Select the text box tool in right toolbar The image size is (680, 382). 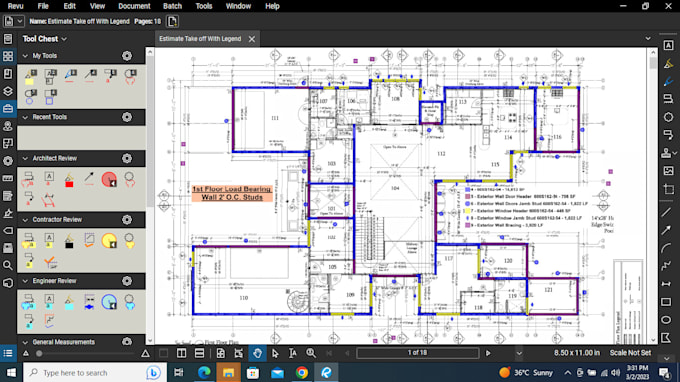coord(668,46)
